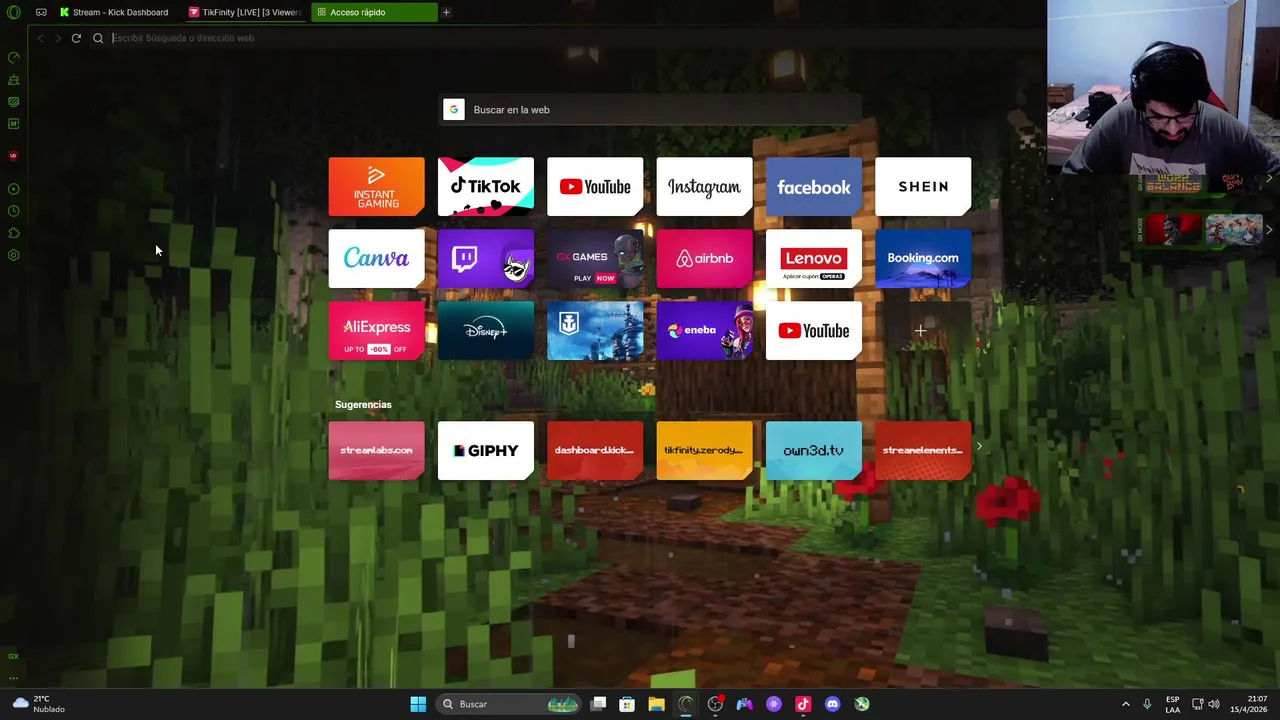The width and height of the screenshot is (1280, 720).
Task: Click the volume icon in system tray
Action: click(1214, 704)
